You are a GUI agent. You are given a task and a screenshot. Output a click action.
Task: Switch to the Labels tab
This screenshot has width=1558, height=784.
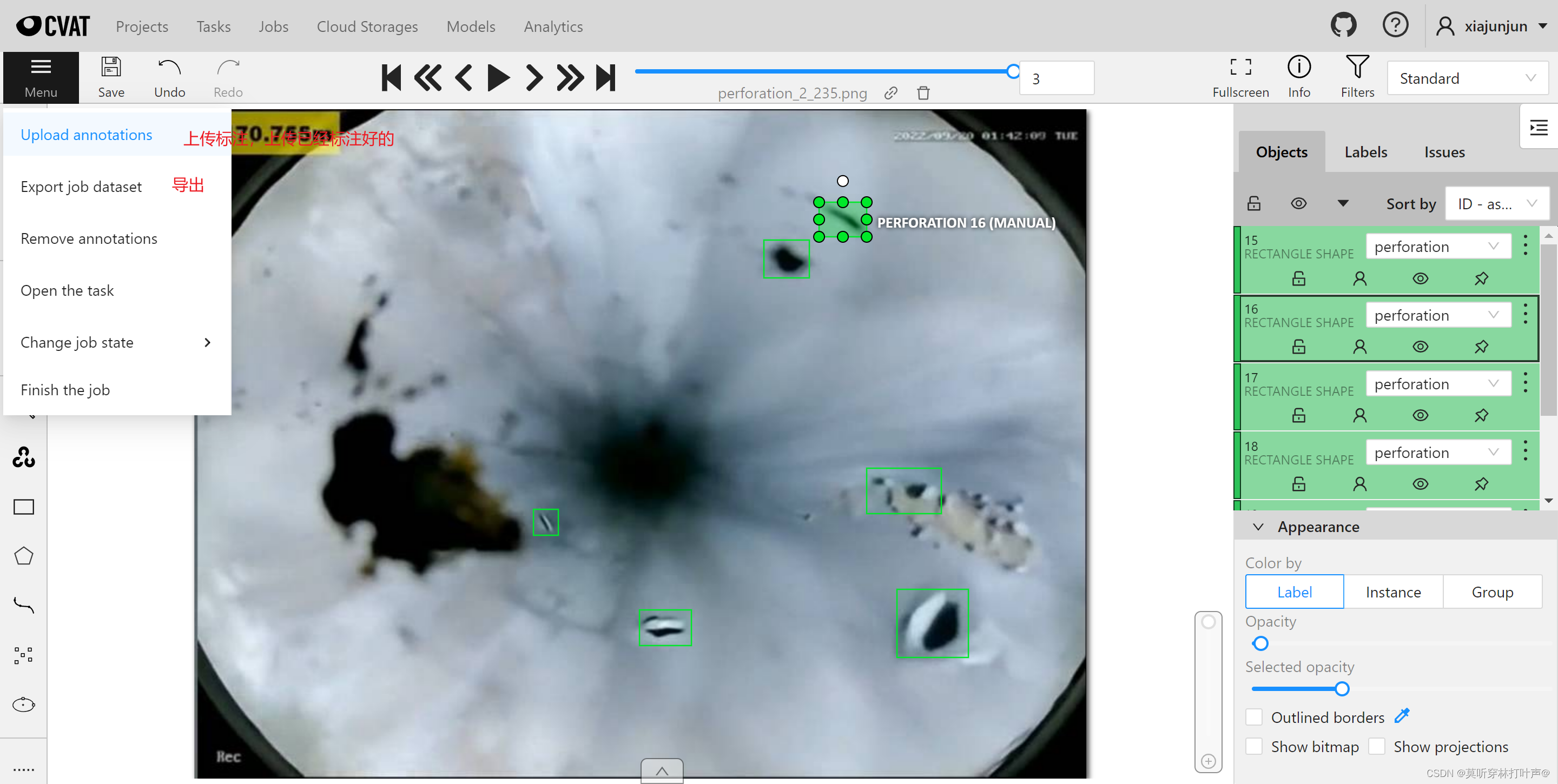coord(1365,152)
